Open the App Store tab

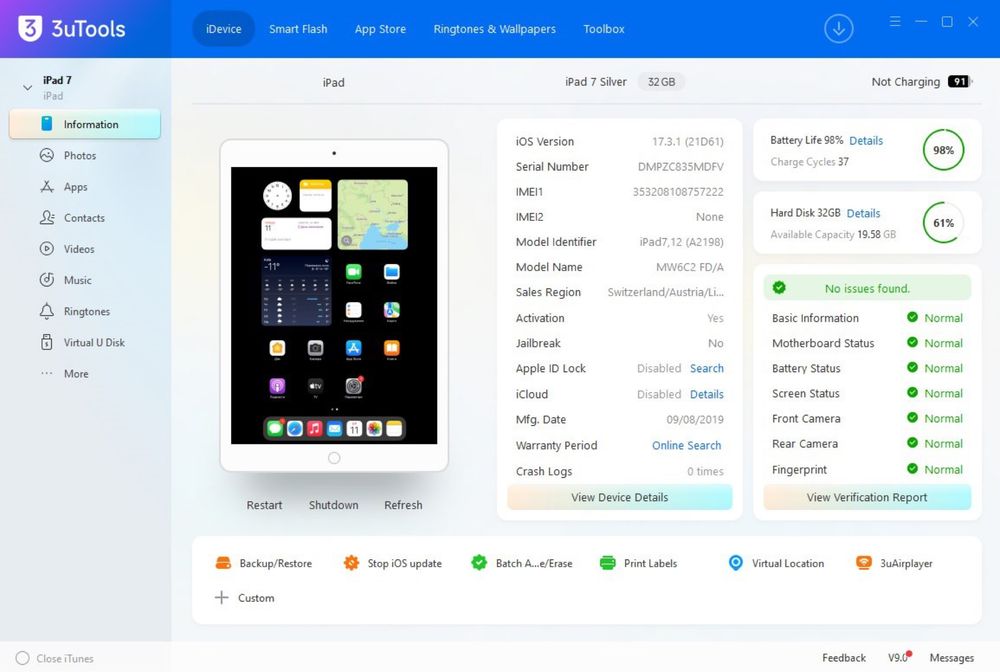pos(380,29)
